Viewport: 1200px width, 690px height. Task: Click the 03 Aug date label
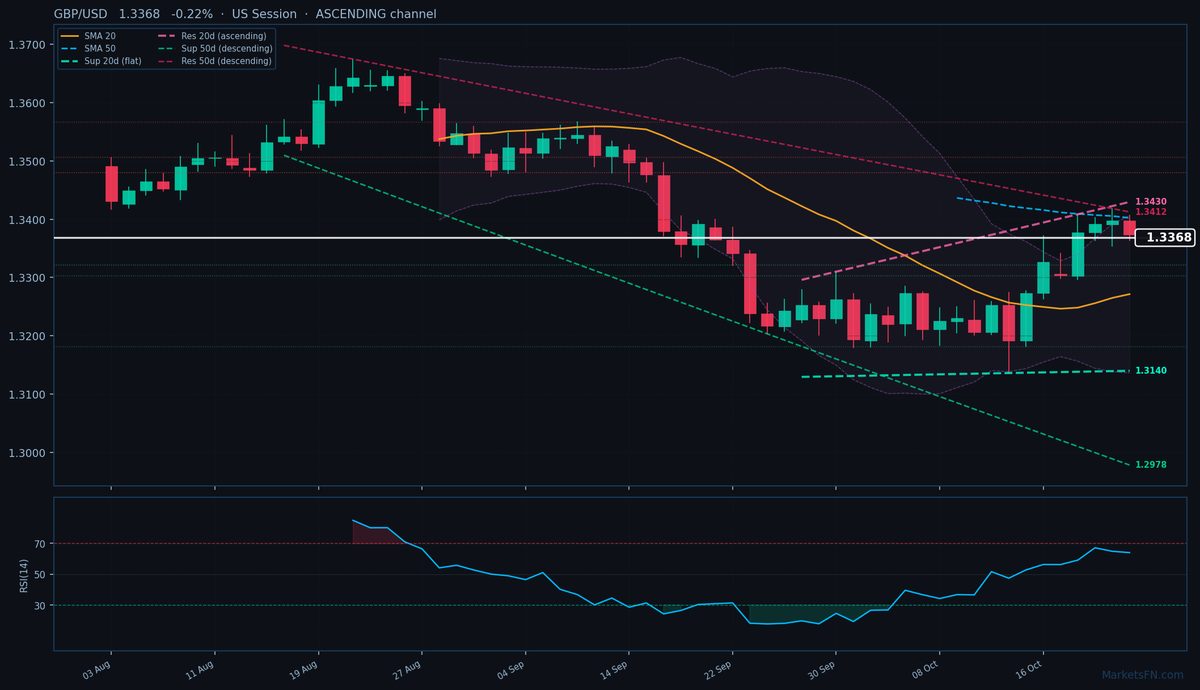[96, 670]
